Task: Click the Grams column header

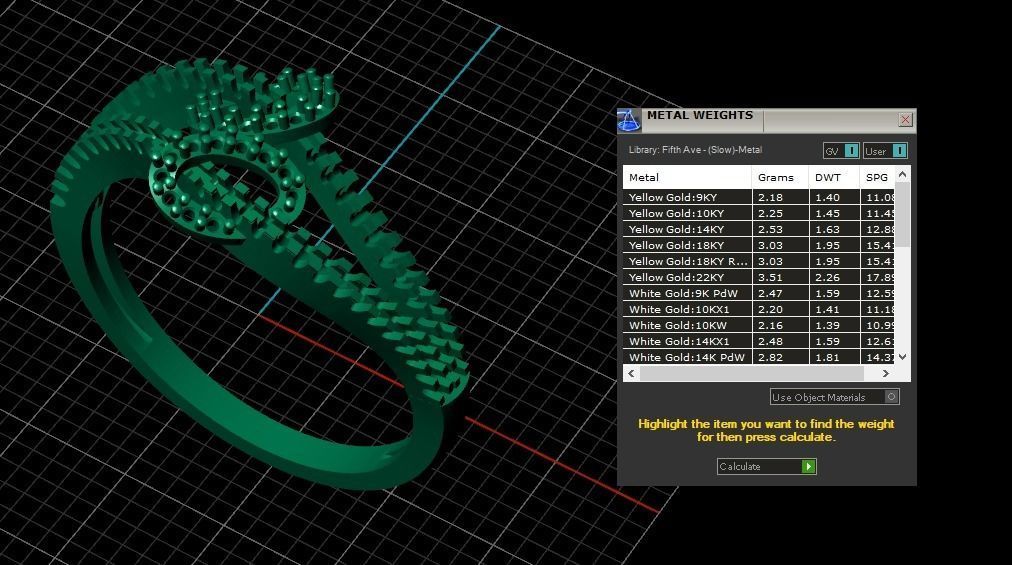Action: (780, 177)
